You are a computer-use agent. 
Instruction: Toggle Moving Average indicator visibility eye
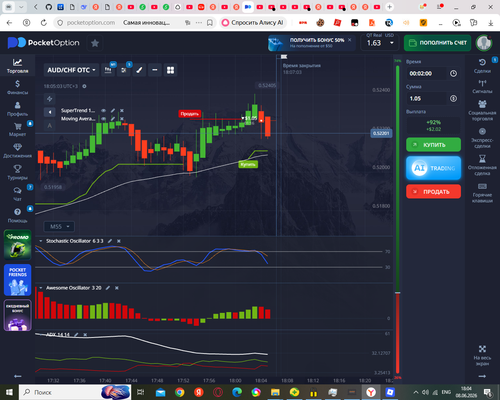click(x=104, y=118)
